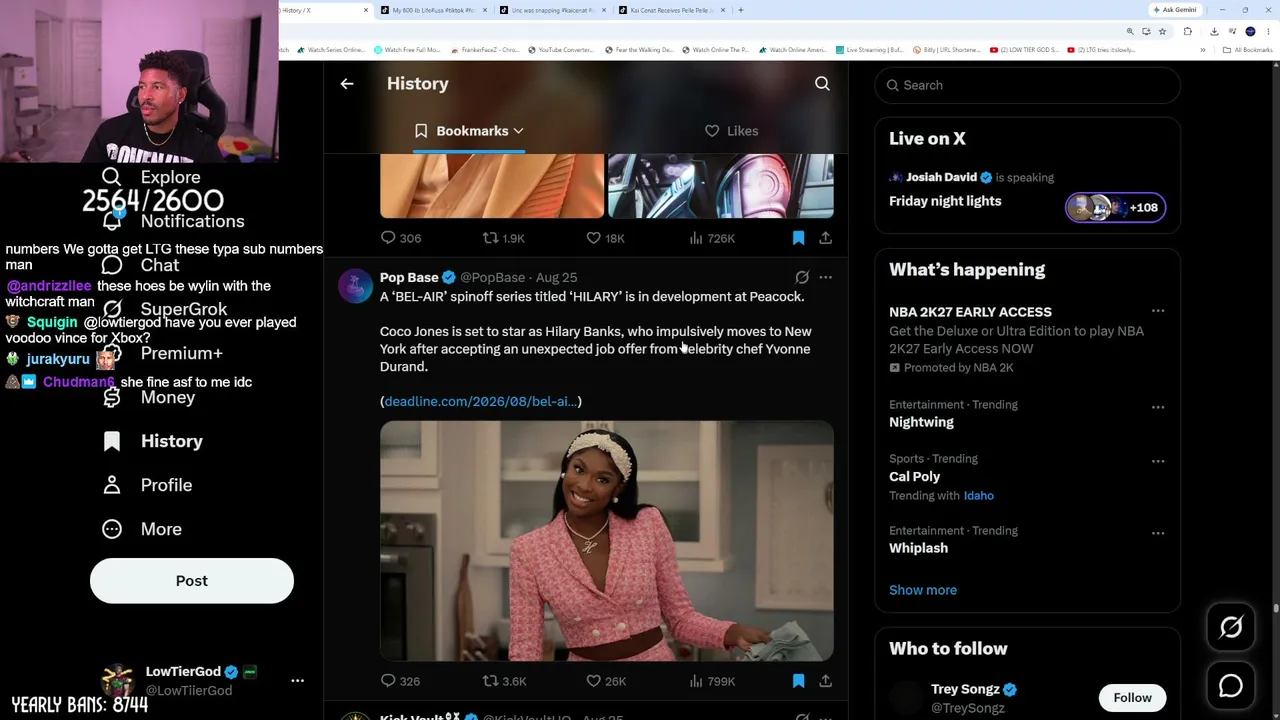The image size is (1280, 720).
Task: Share the post with 726K views
Action: (x=825, y=238)
